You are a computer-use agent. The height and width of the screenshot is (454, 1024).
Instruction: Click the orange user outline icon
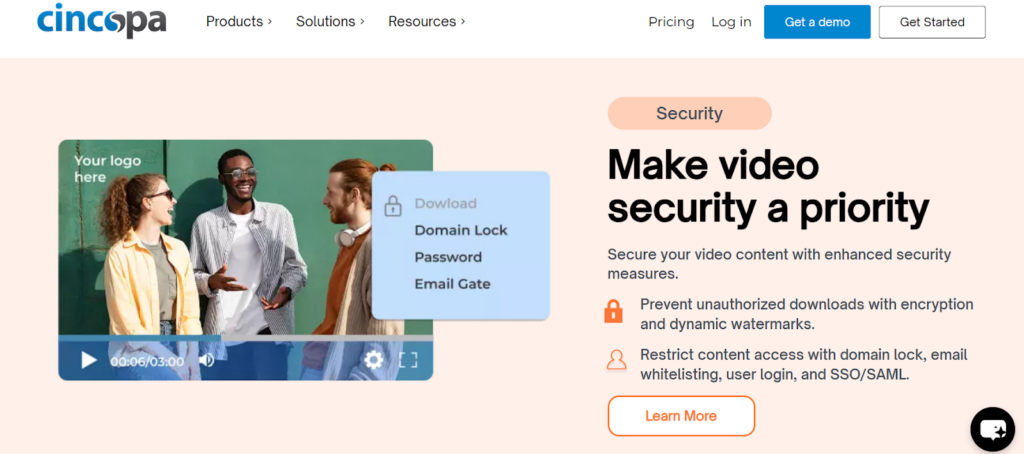click(x=614, y=360)
